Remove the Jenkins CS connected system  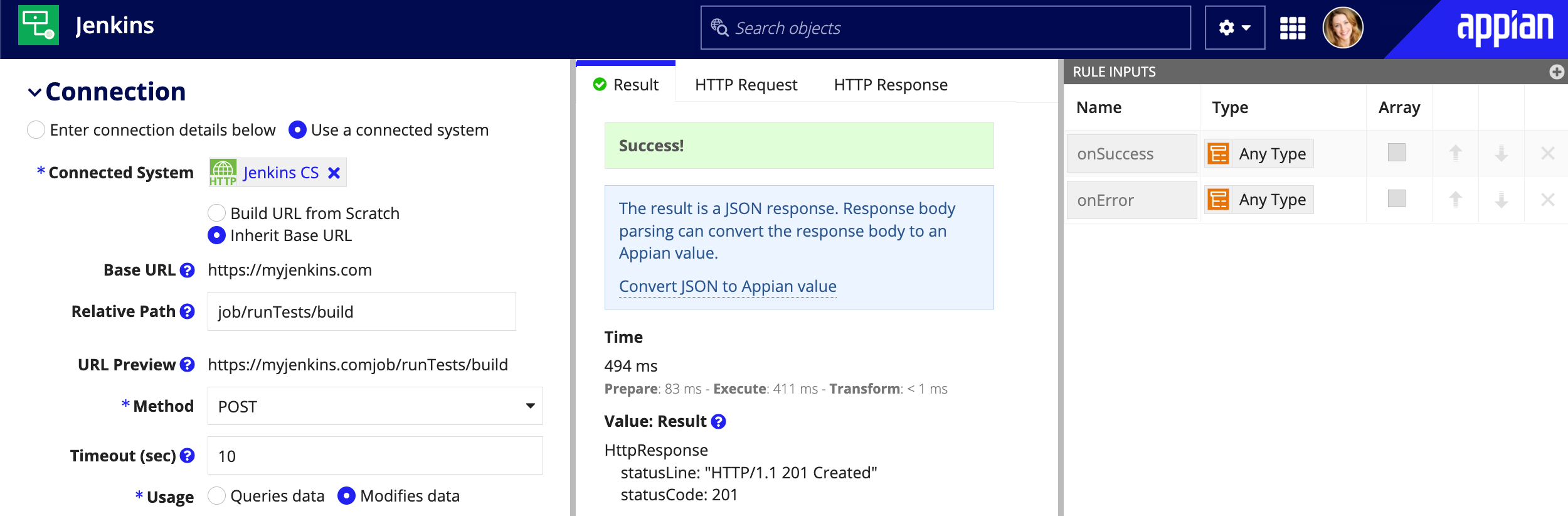click(334, 173)
